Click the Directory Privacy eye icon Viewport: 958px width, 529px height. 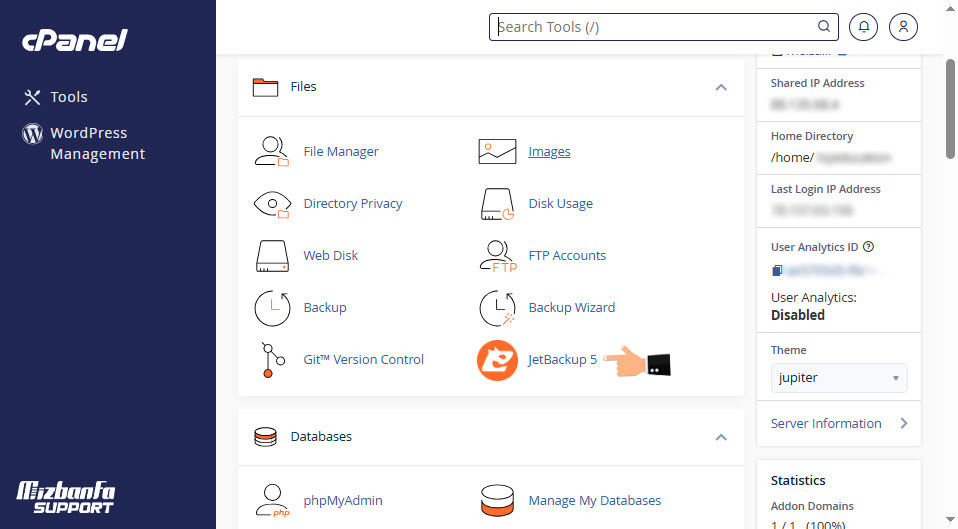(x=271, y=204)
